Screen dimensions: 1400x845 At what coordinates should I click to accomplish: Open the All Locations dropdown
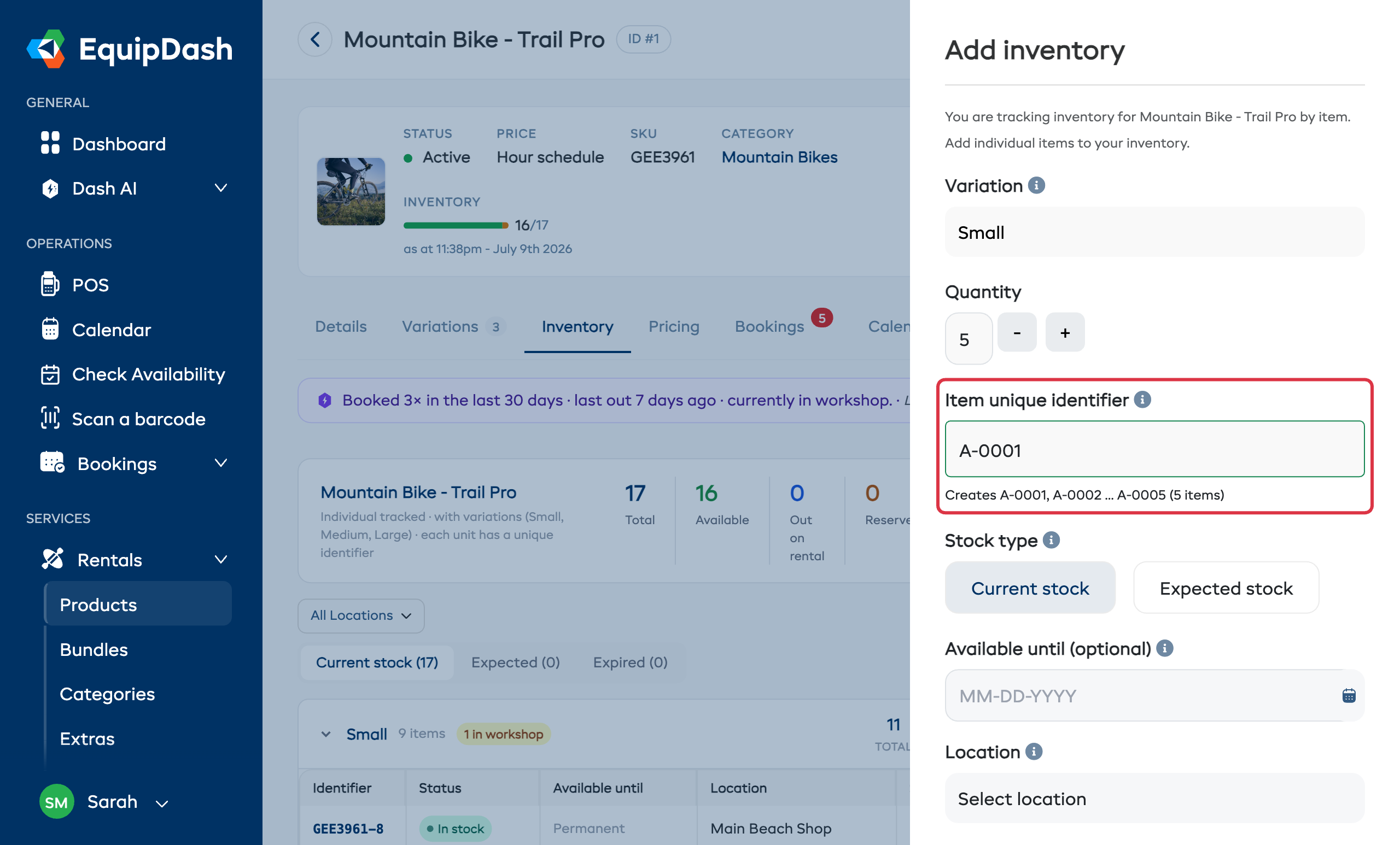pyautogui.click(x=361, y=615)
